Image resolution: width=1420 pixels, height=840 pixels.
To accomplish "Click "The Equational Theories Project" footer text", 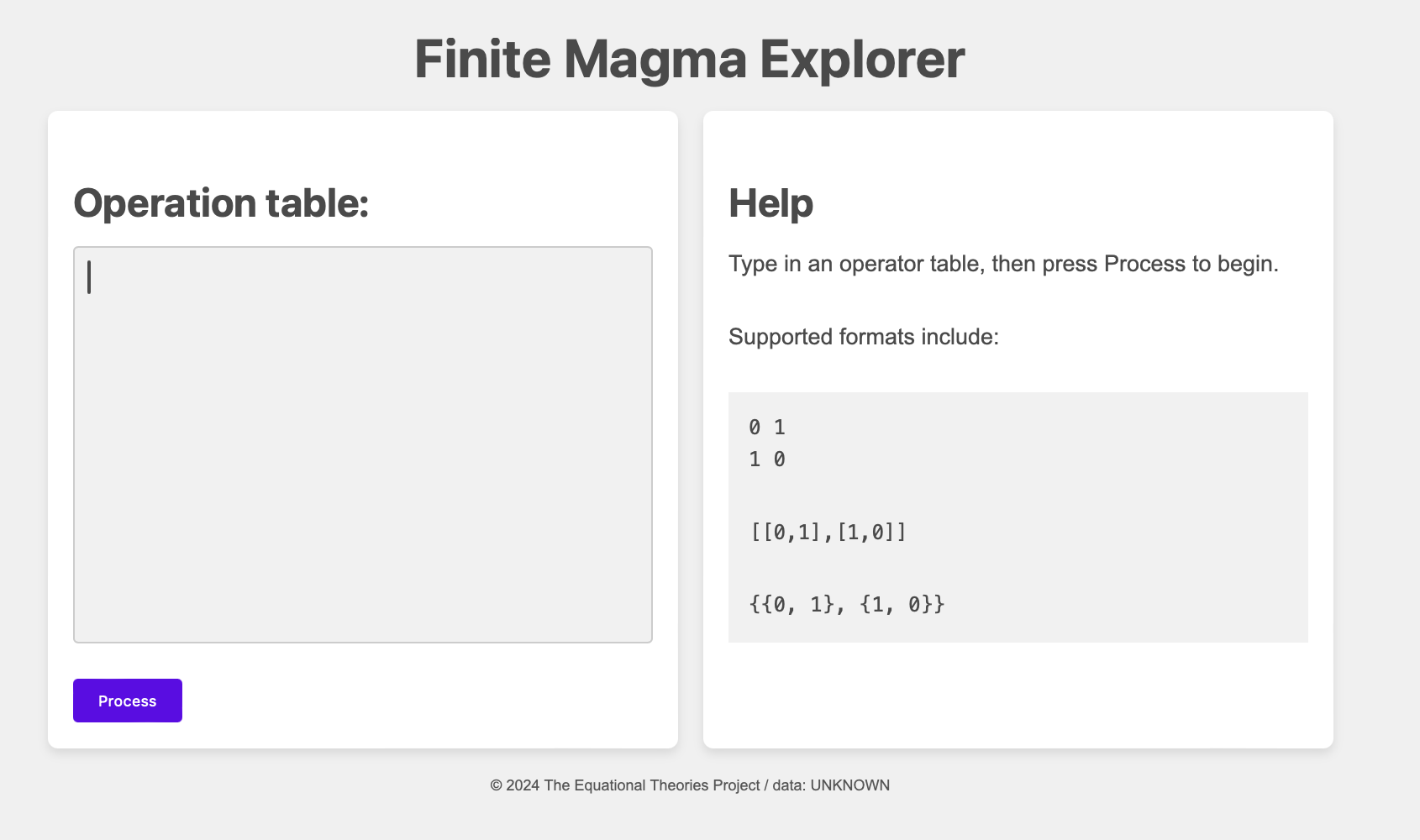I will (x=652, y=785).
